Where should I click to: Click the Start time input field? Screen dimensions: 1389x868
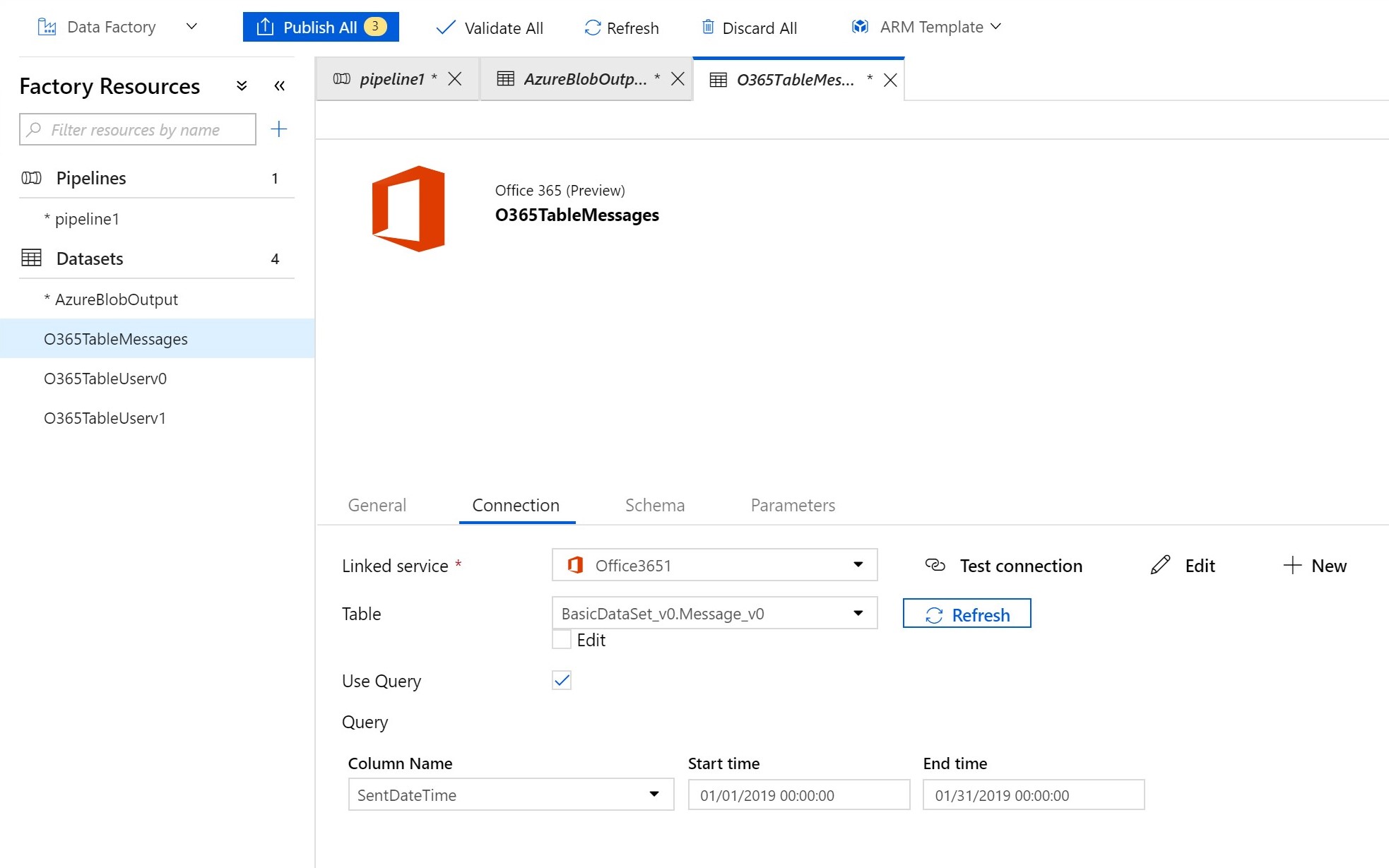pos(798,795)
